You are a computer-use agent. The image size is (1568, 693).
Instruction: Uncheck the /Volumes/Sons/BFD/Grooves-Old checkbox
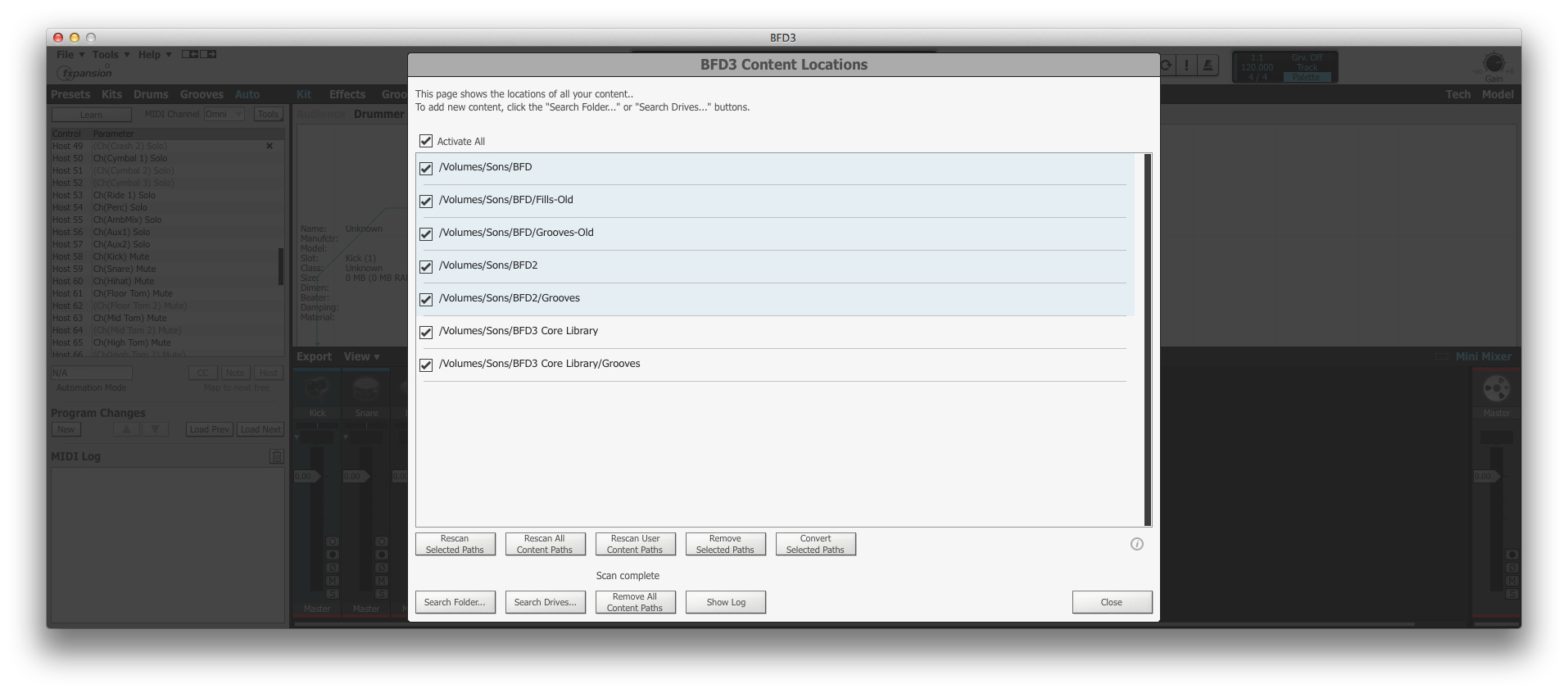click(x=426, y=234)
